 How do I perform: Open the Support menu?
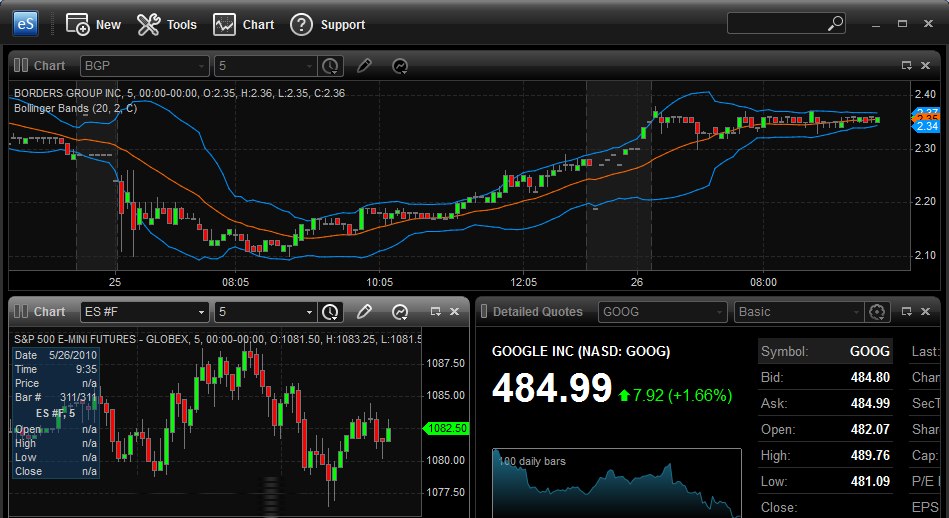coord(328,24)
